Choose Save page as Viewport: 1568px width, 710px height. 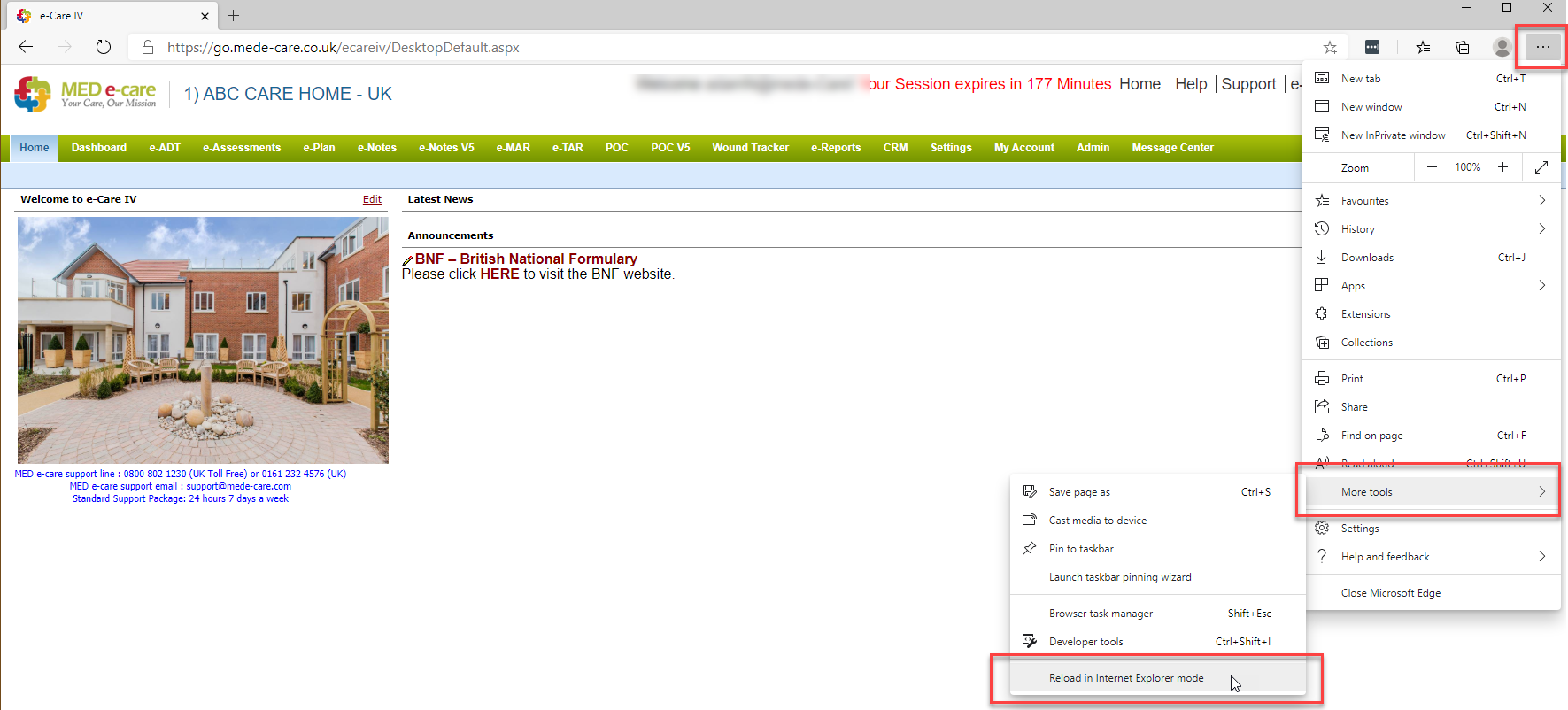[1157, 492]
